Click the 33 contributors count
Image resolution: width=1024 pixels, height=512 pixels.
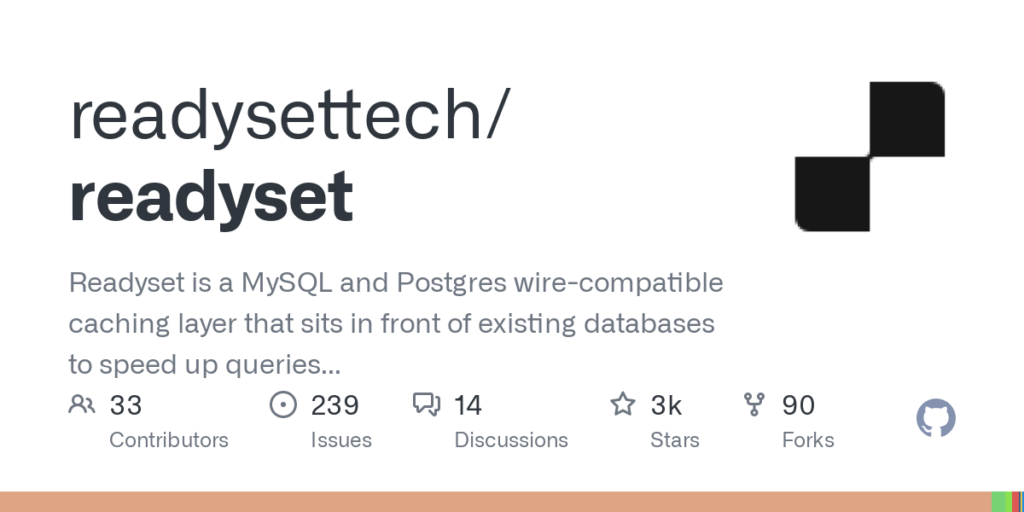tap(126, 405)
